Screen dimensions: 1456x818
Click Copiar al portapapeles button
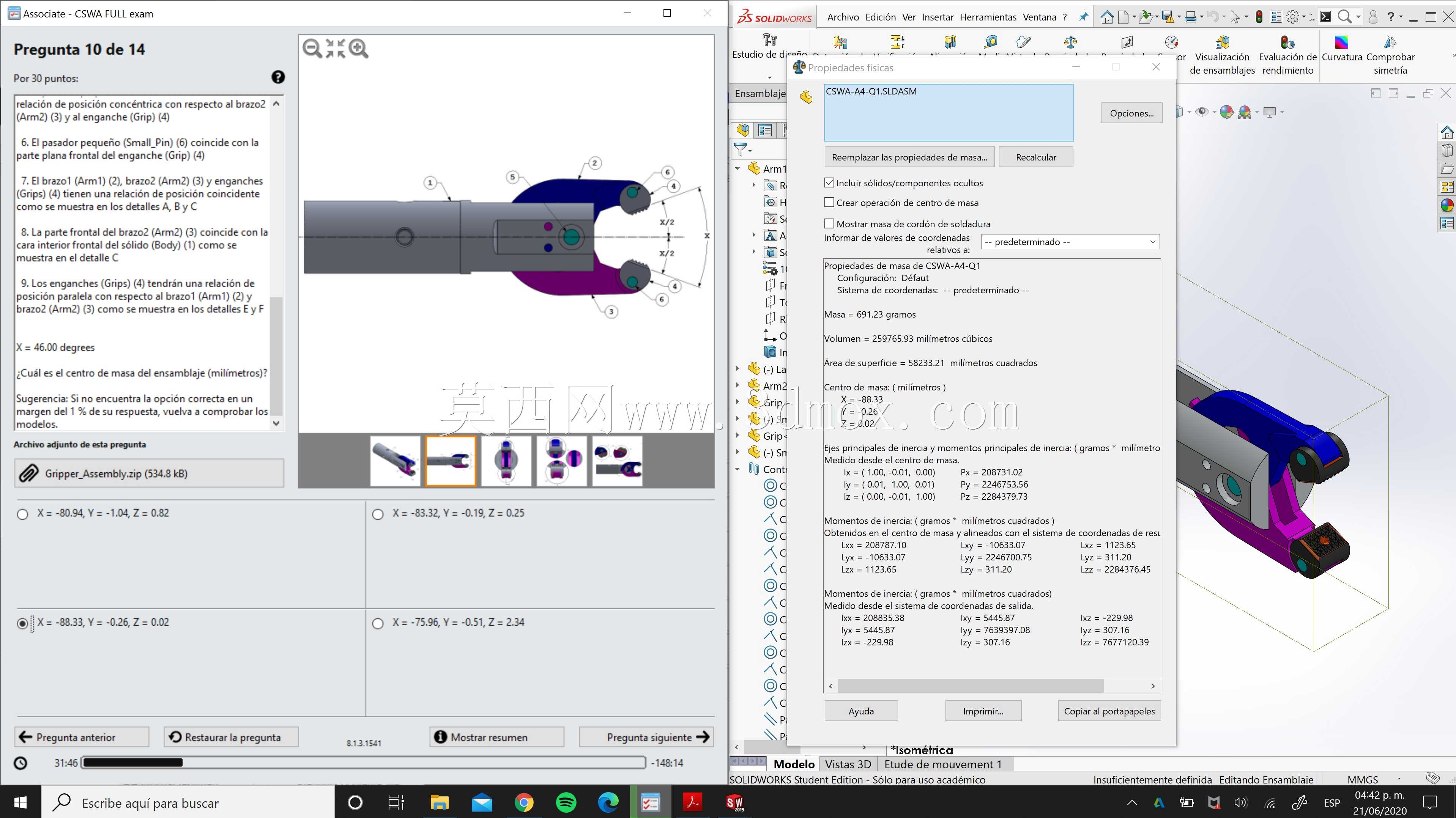click(1109, 711)
